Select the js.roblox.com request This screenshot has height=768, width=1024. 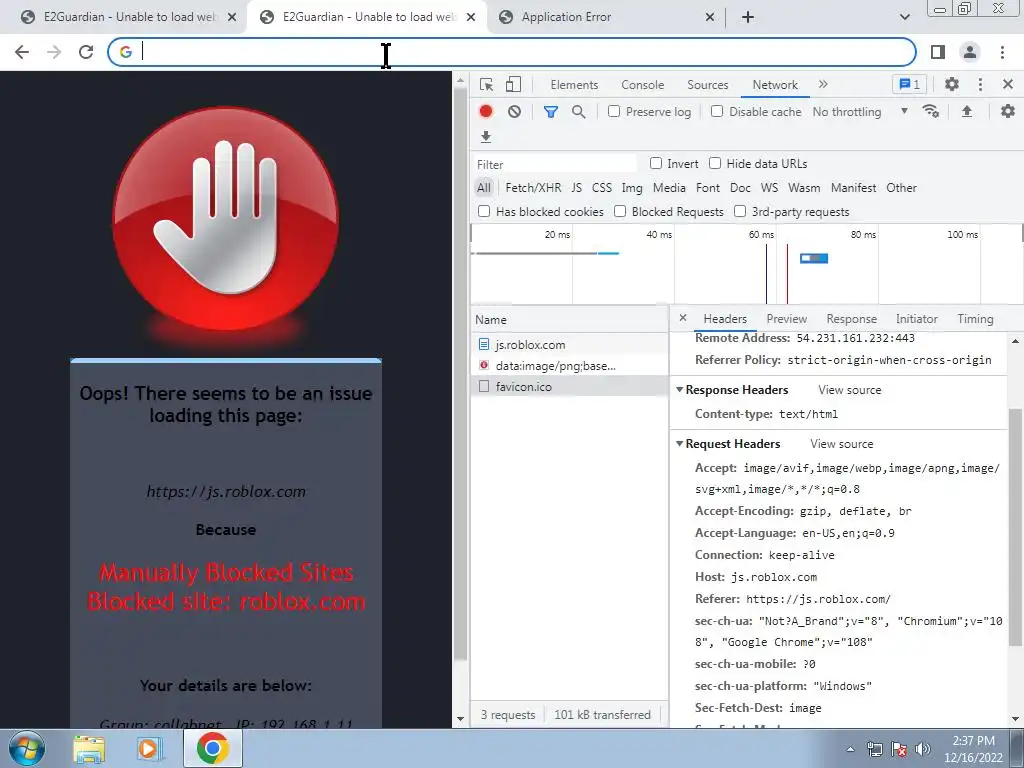tap(569, 344)
